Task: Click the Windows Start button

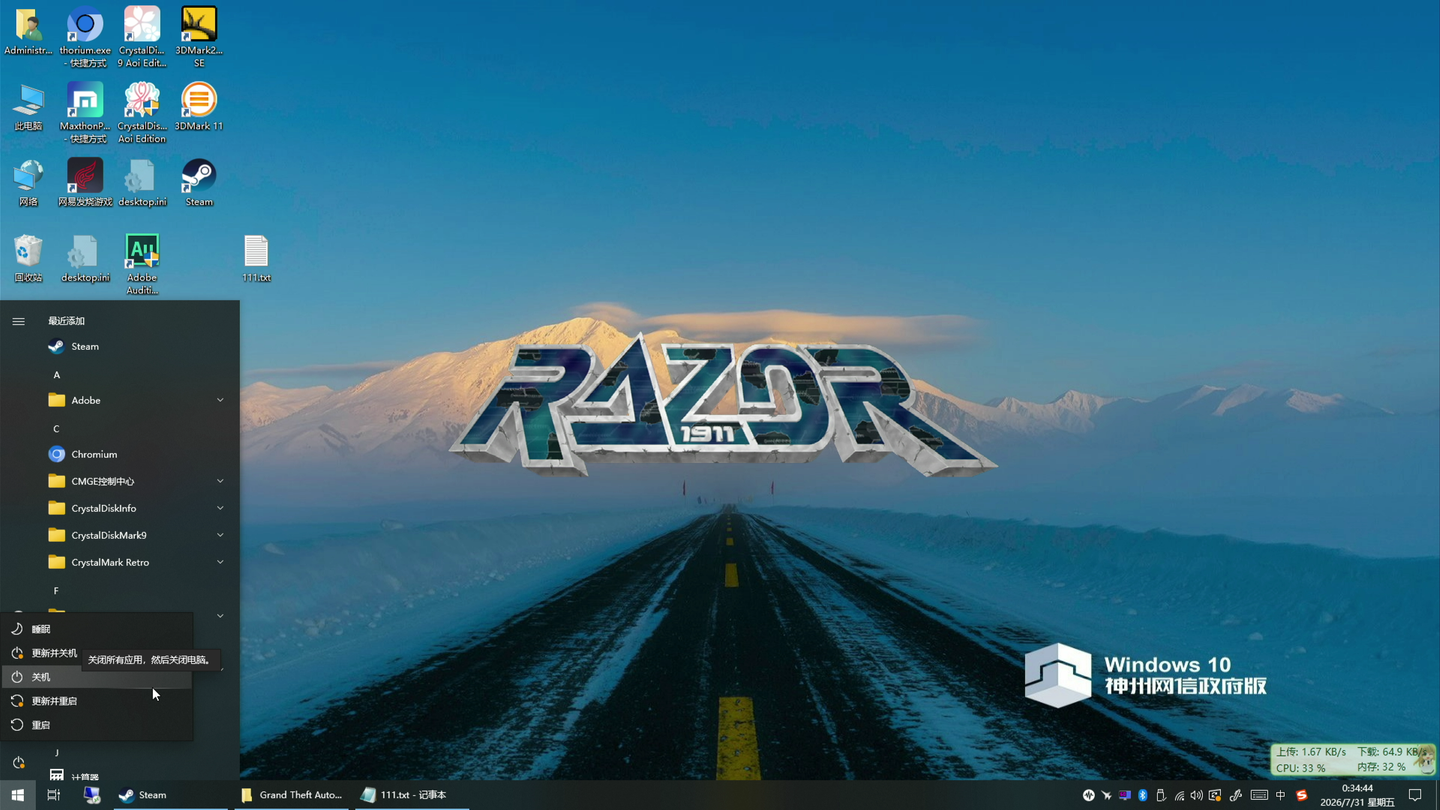Action: point(17,795)
